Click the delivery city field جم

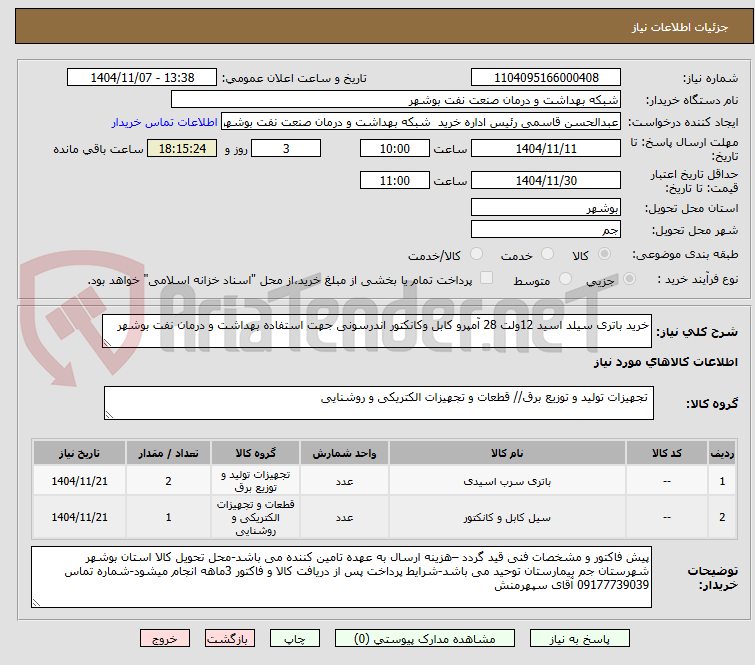(x=546, y=230)
